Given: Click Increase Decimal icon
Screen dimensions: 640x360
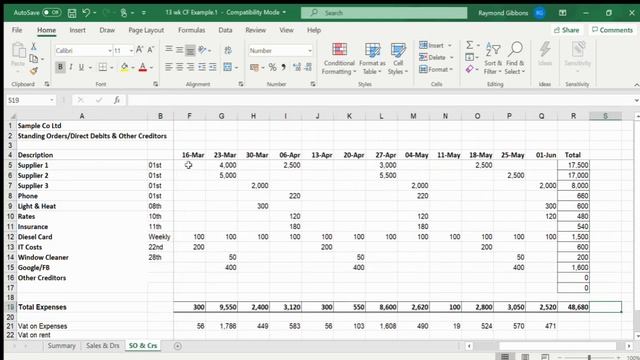Looking at the screenshot, I should [x=297, y=67].
